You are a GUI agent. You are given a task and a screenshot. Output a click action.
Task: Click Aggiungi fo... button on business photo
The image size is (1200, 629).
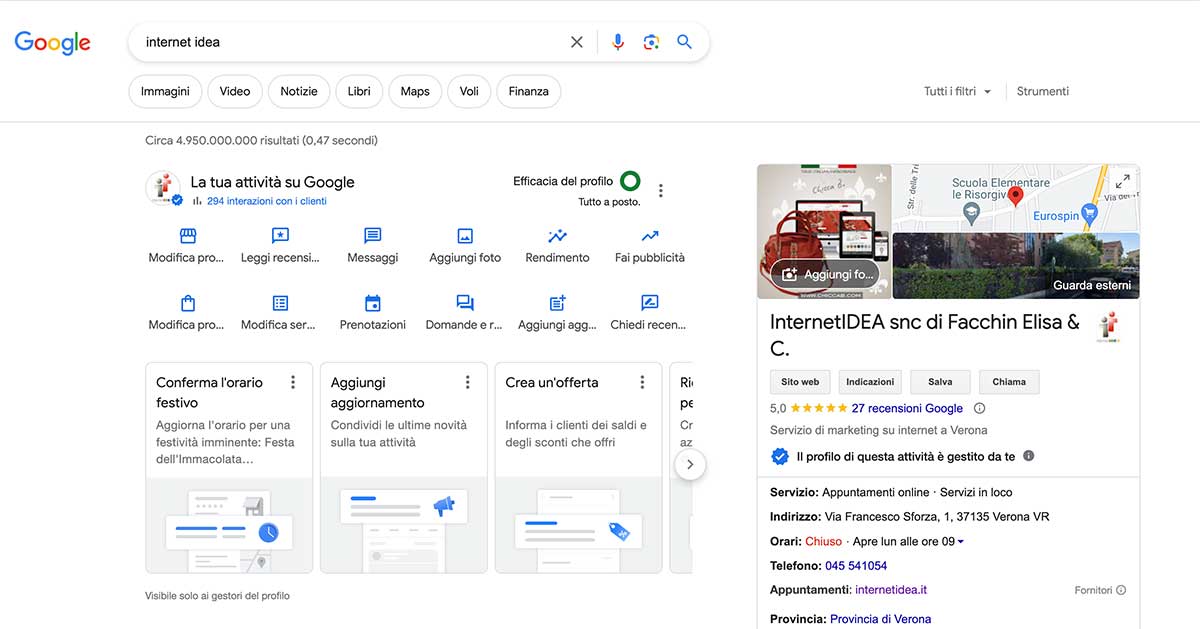(826, 274)
